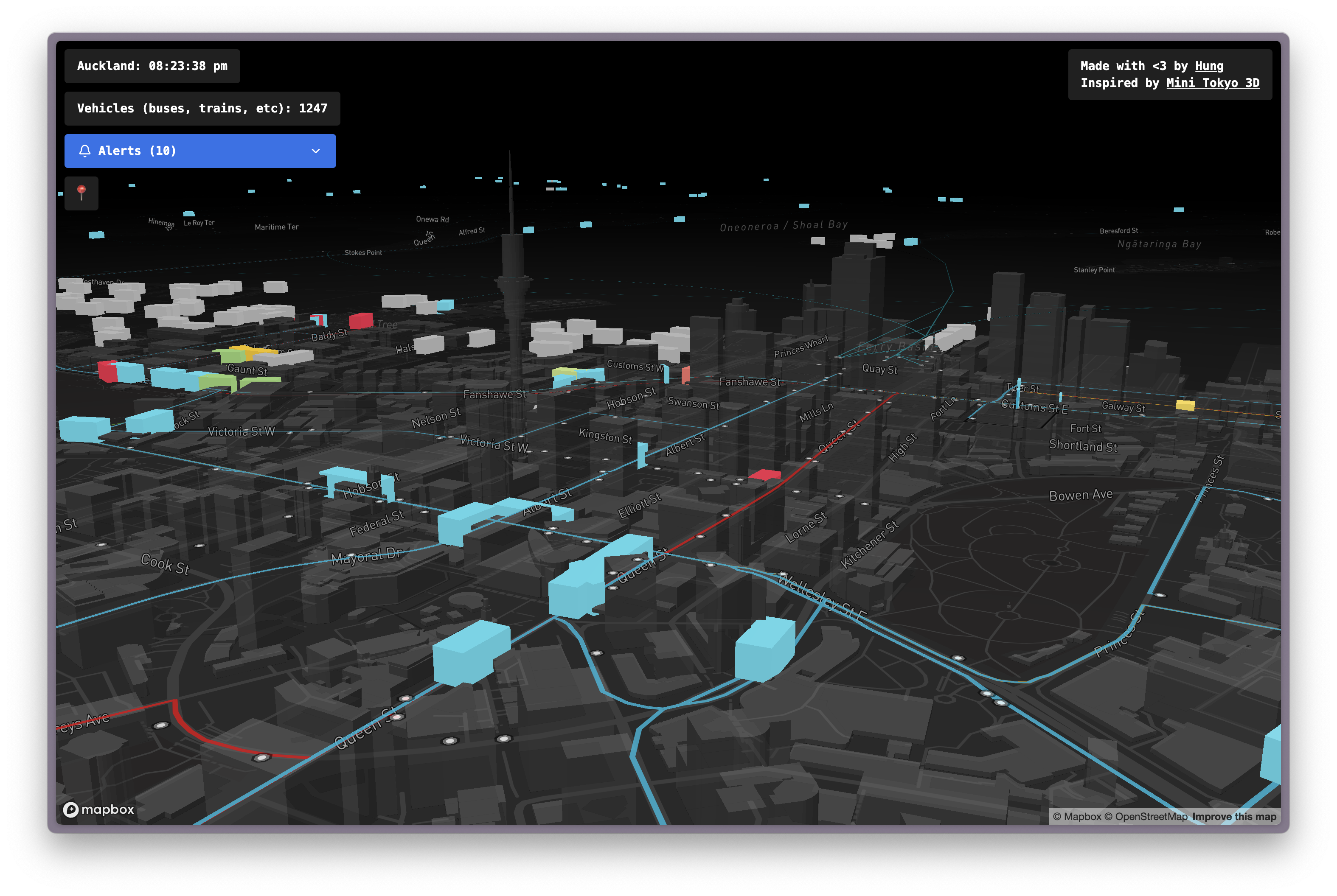Click the red location pin button
1337x896 pixels.
click(81, 193)
